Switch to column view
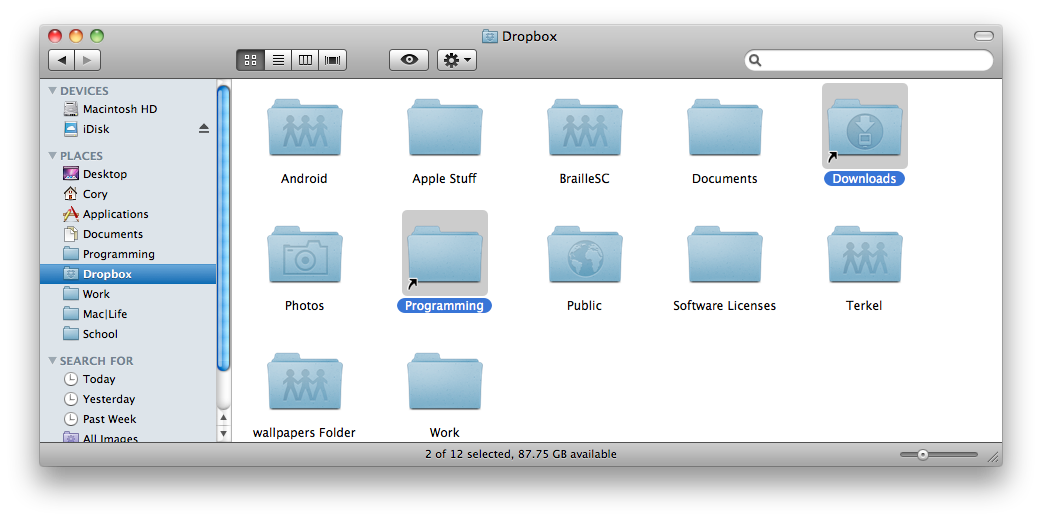 point(306,60)
